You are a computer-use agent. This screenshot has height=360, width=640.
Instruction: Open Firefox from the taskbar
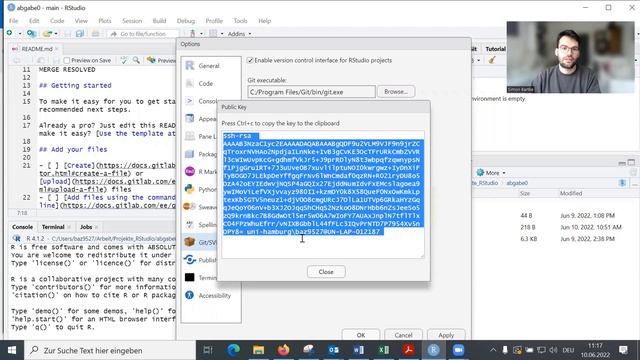[283, 350]
